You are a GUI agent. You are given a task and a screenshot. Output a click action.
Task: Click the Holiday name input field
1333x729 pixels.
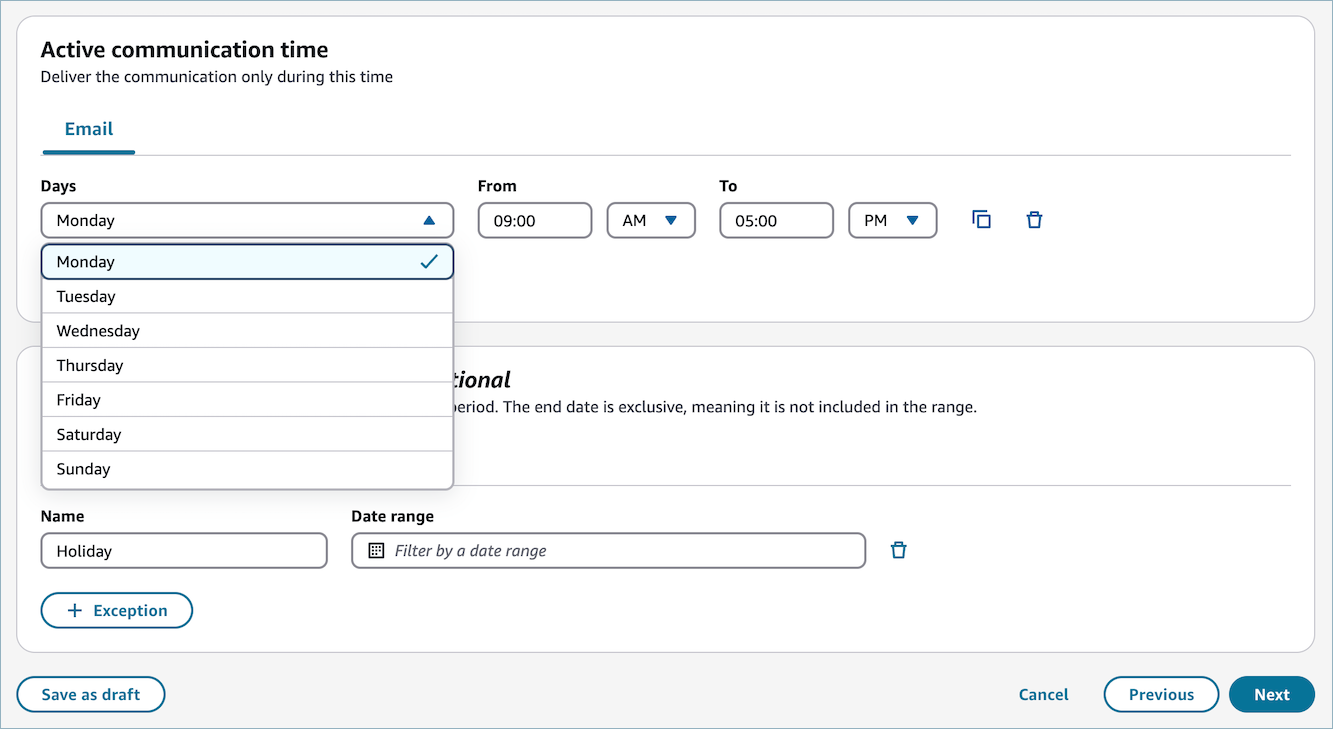[x=184, y=550]
